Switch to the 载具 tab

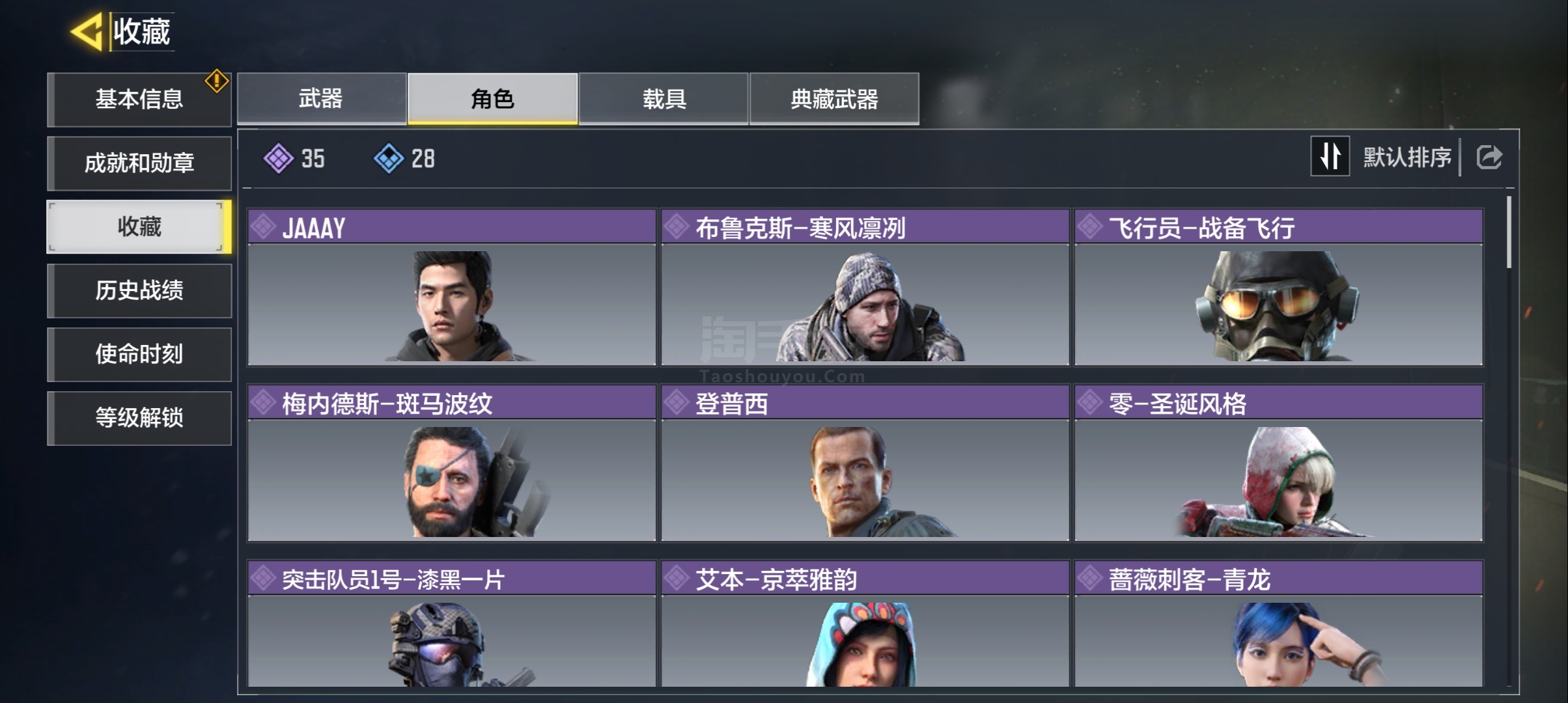(664, 98)
